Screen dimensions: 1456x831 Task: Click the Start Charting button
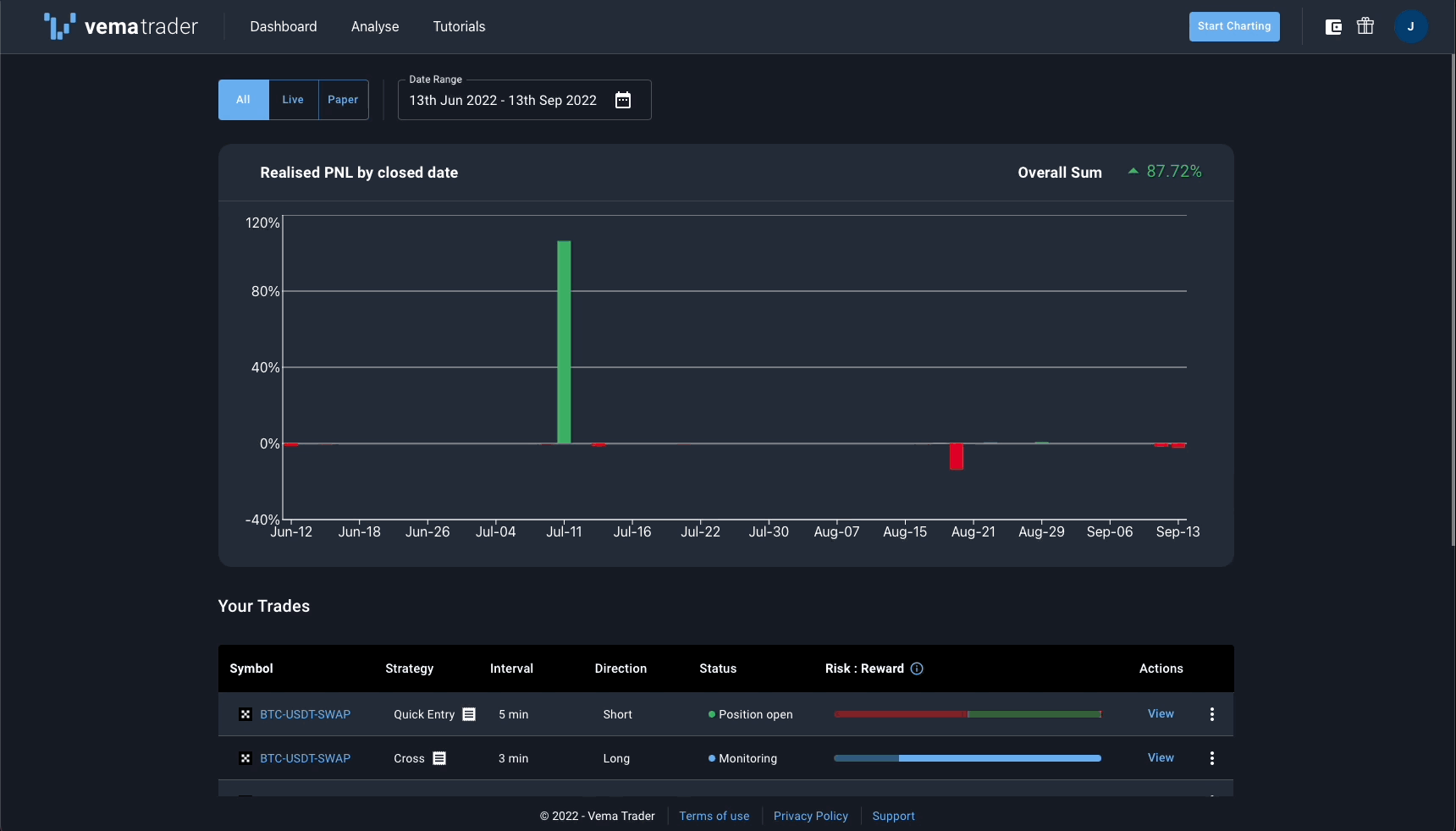click(1234, 26)
